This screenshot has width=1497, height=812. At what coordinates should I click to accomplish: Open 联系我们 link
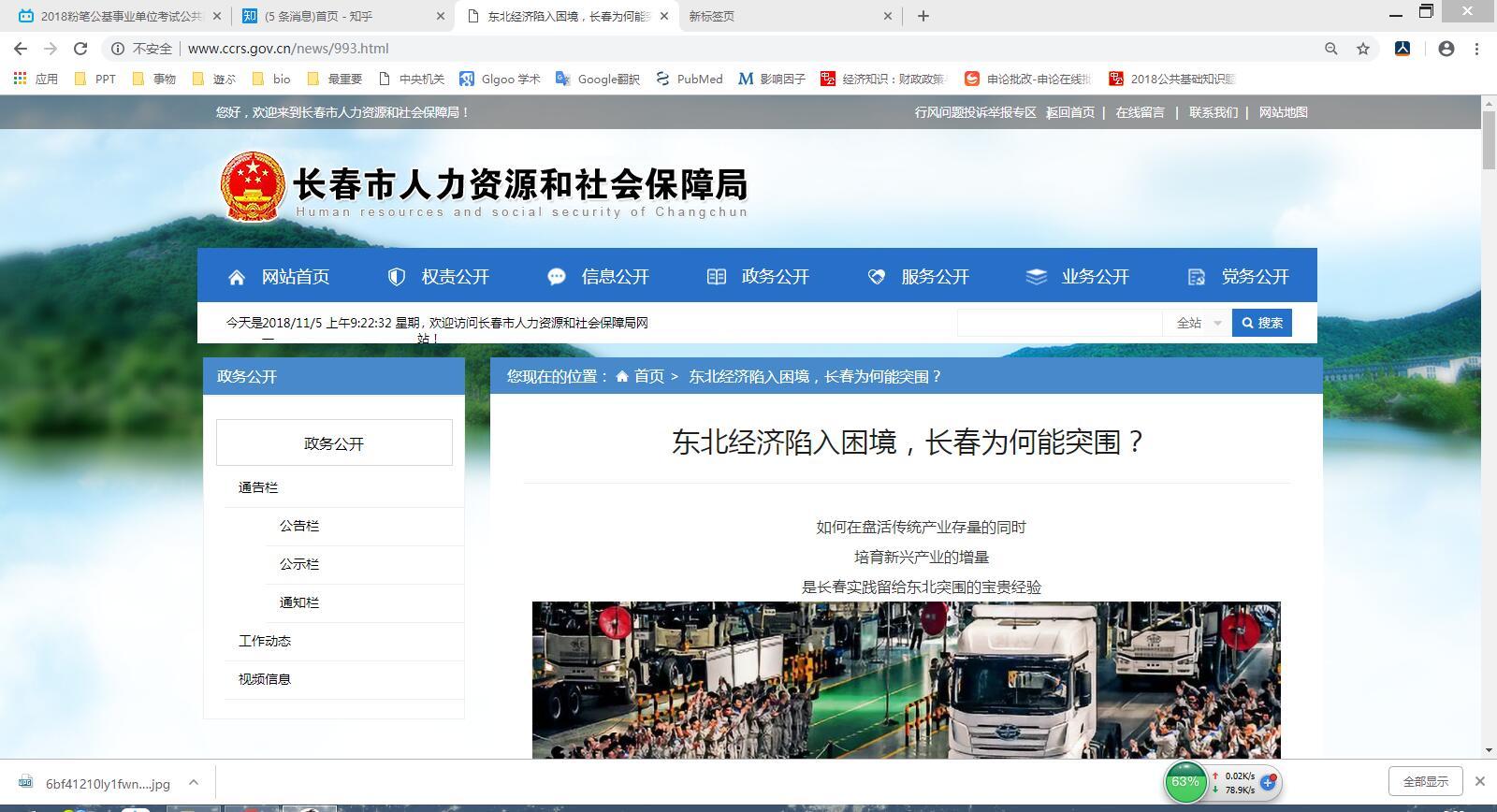tap(1214, 112)
